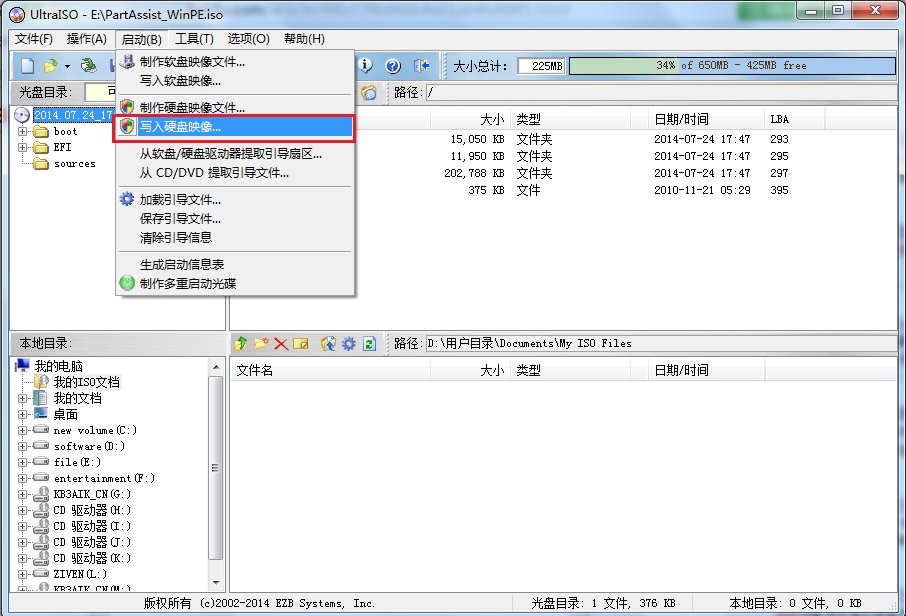The image size is (906, 616).
Task: Click the blue gear settings icon
Action: click(x=348, y=343)
